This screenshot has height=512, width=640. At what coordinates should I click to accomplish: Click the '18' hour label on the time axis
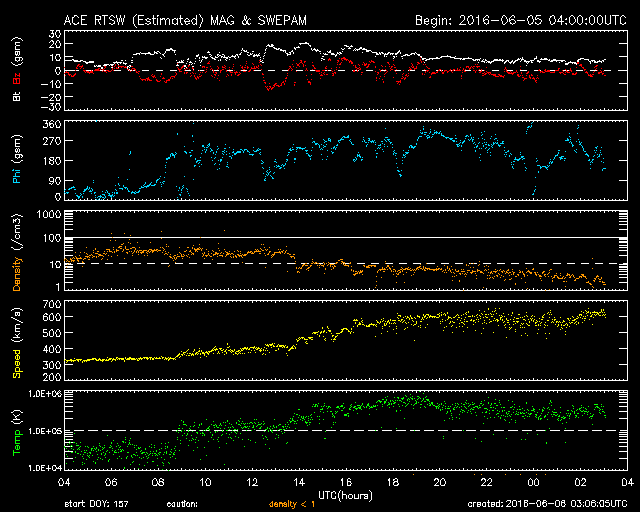coord(393,482)
